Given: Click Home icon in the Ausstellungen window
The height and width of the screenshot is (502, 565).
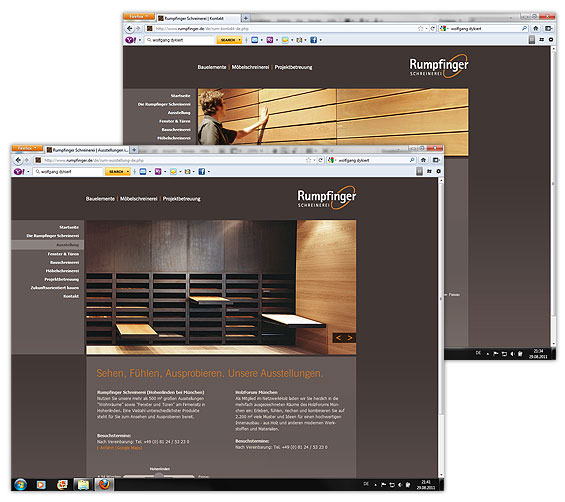Looking at the screenshot, I should tap(423, 160).
